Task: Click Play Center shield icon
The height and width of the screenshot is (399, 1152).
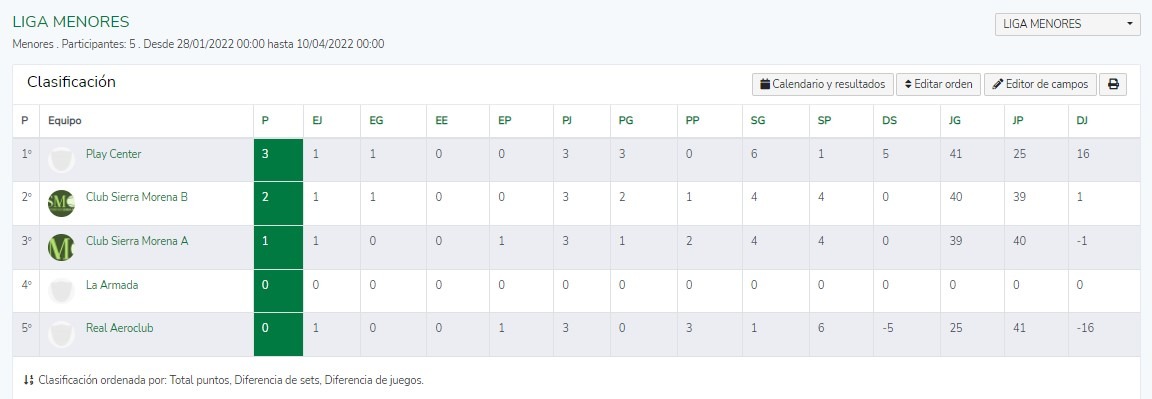Action: click(61, 159)
